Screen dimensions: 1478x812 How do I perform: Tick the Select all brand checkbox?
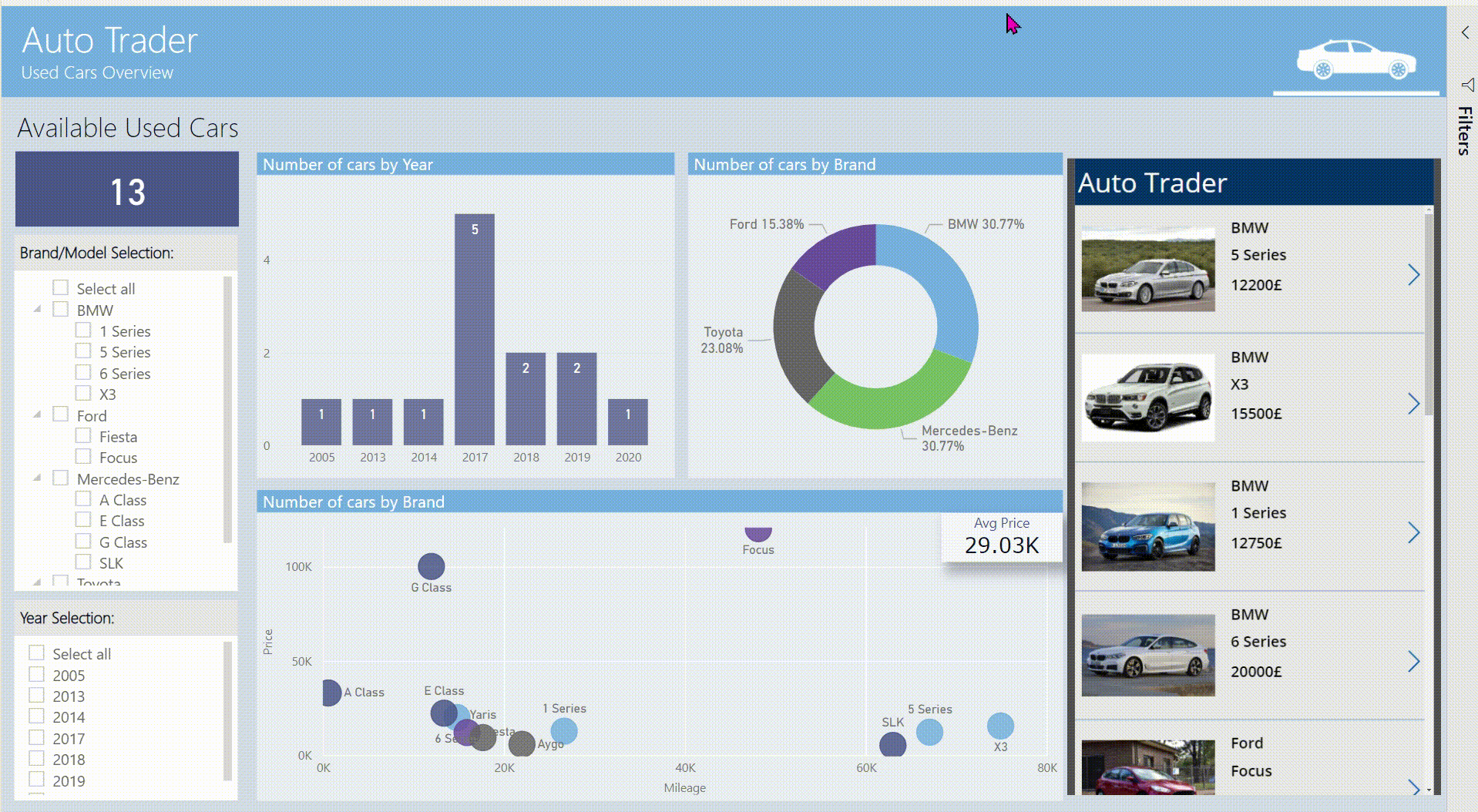coord(60,287)
